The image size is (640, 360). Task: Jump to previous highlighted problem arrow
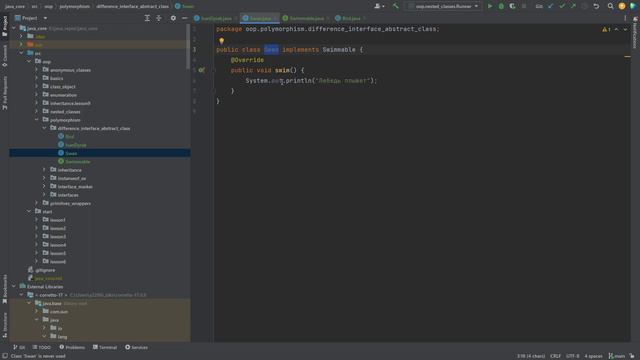coord(616,29)
